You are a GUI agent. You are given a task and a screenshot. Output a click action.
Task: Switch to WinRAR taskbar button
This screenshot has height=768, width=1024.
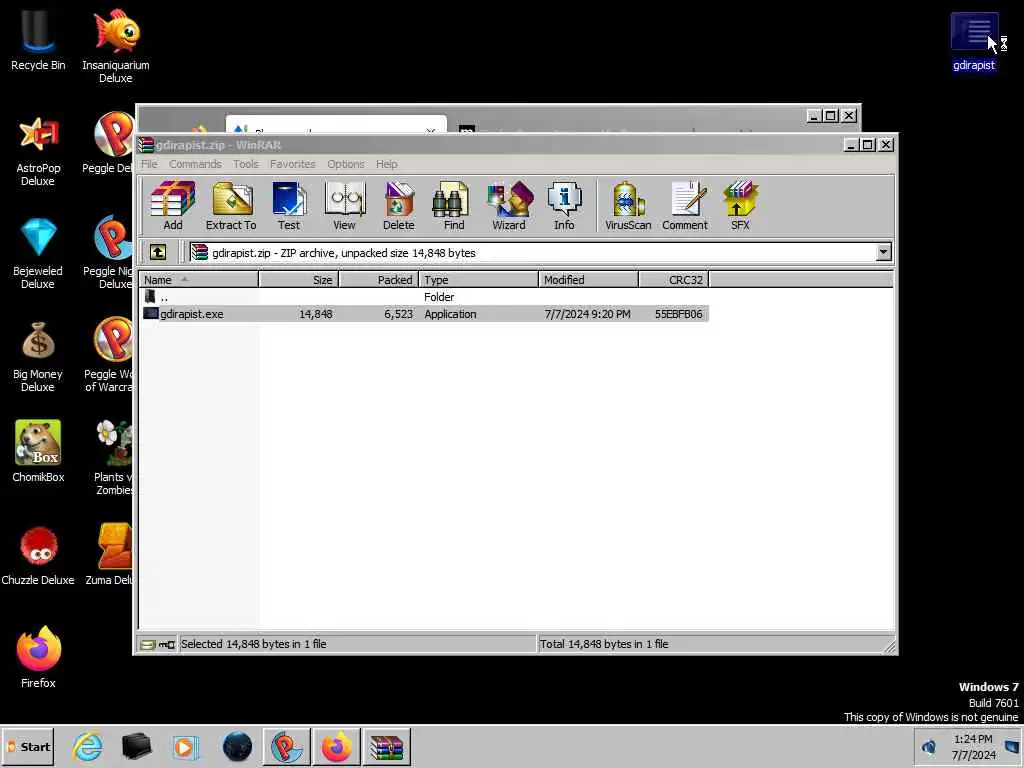(x=387, y=746)
